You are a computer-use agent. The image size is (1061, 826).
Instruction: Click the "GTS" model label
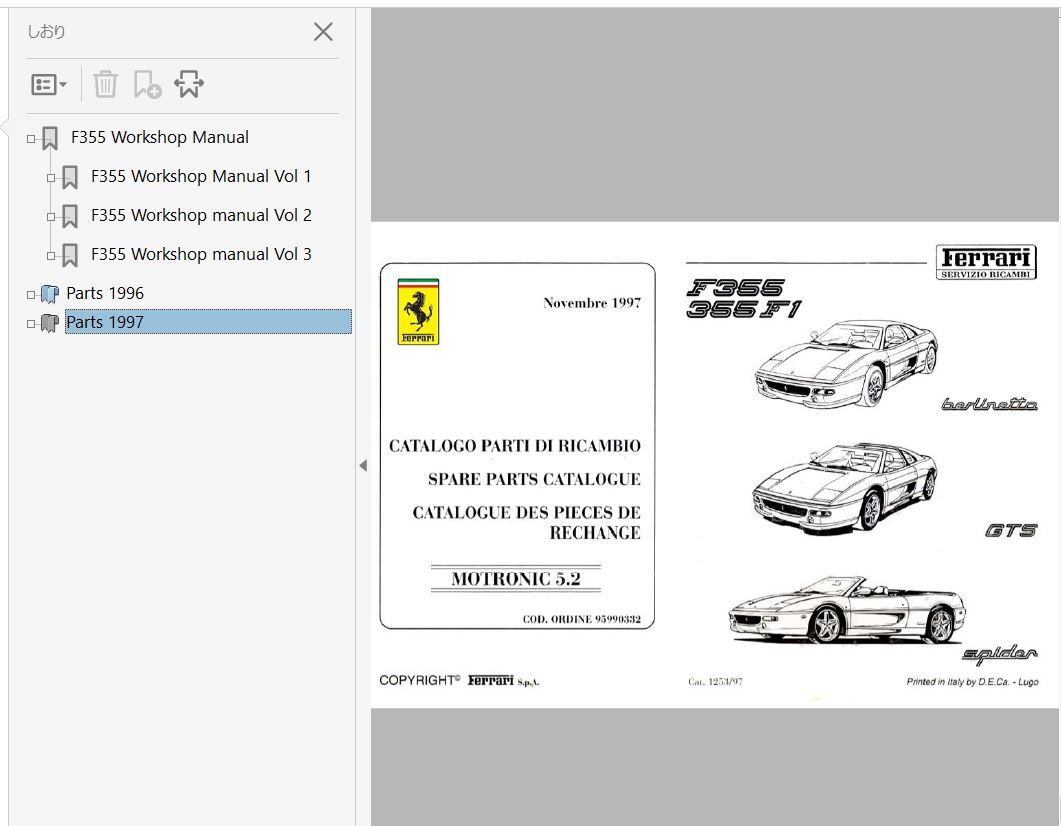1011,530
